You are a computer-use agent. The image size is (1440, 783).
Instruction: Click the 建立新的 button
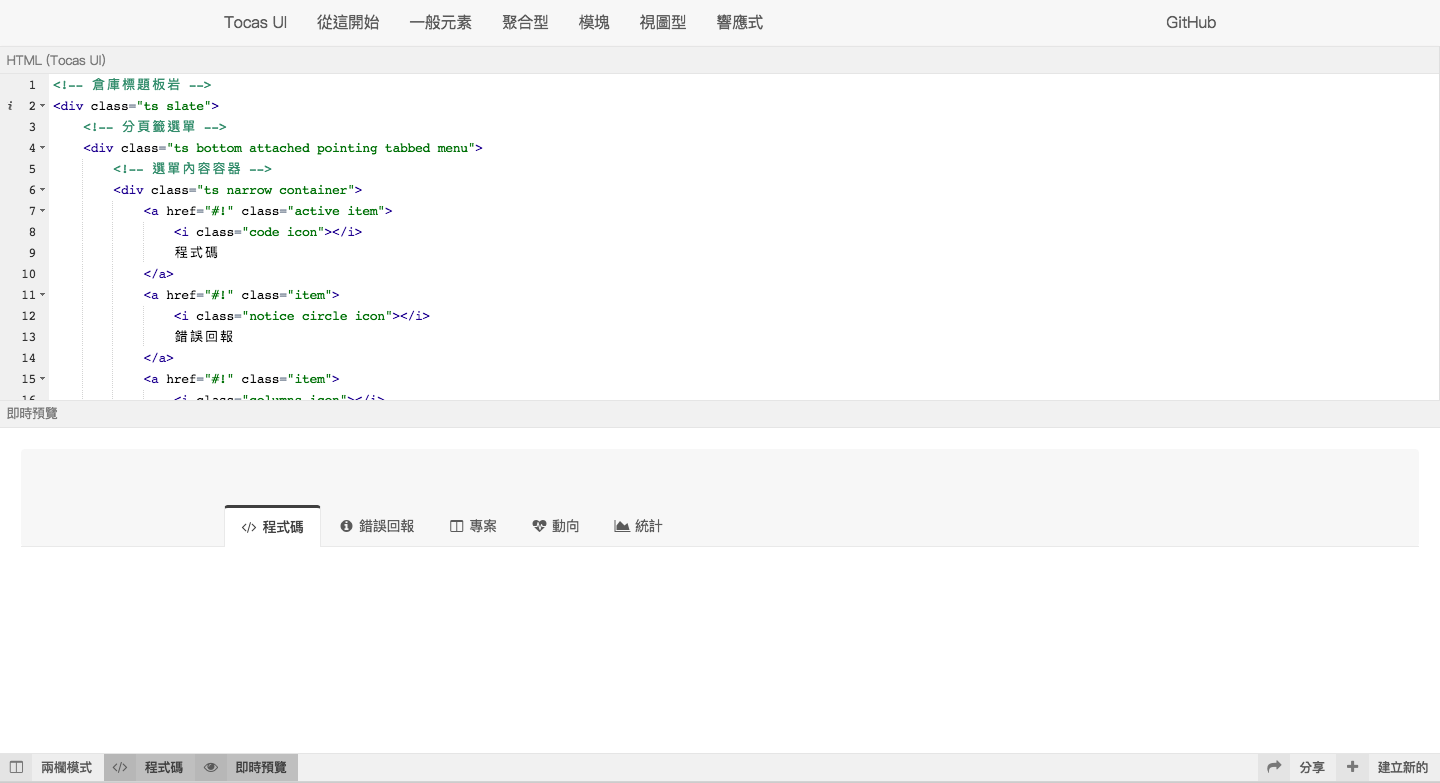(1403, 767)
